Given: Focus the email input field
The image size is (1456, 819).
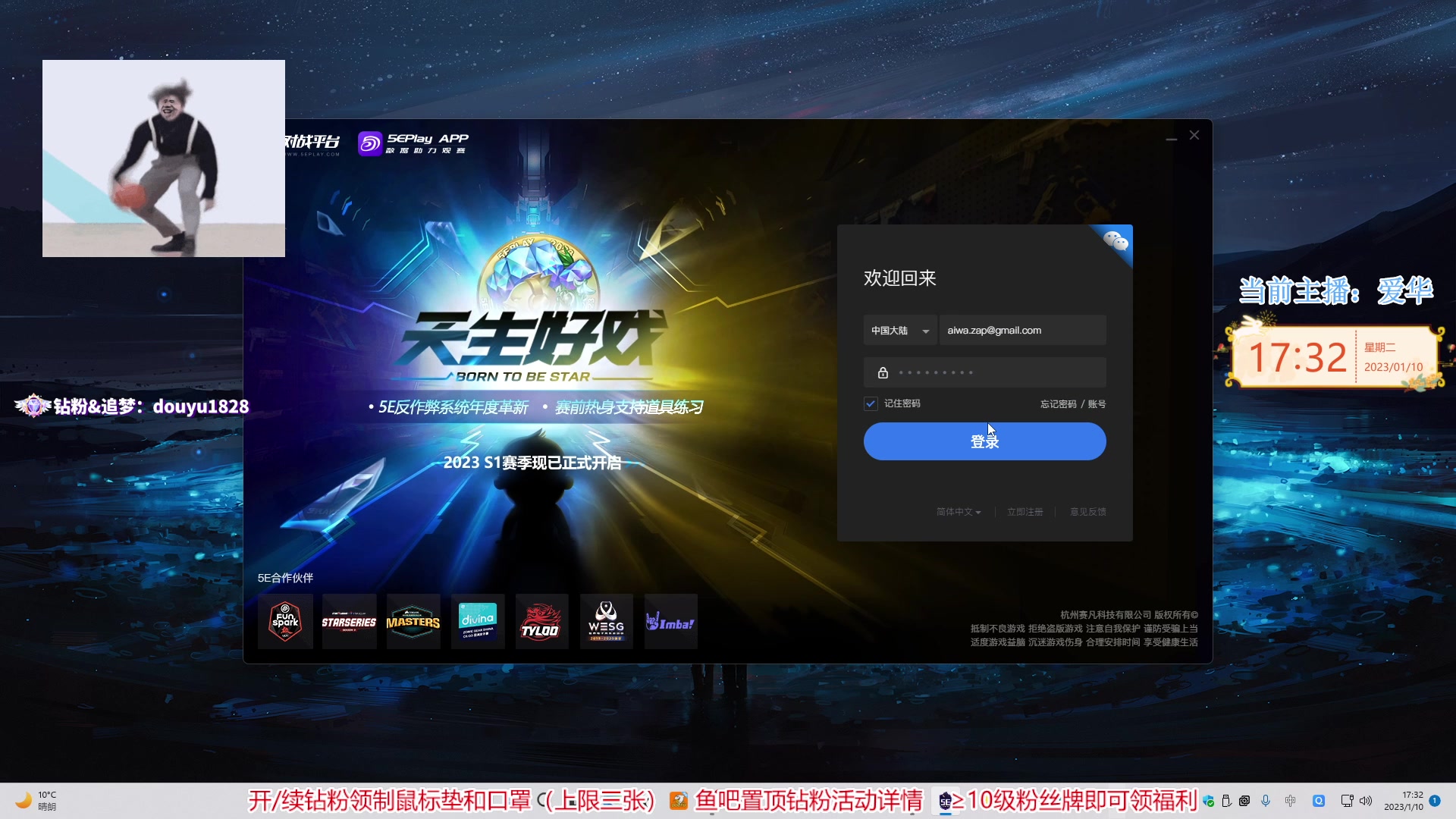Looking at the screenshot, I should click(x=1022, y=331).
